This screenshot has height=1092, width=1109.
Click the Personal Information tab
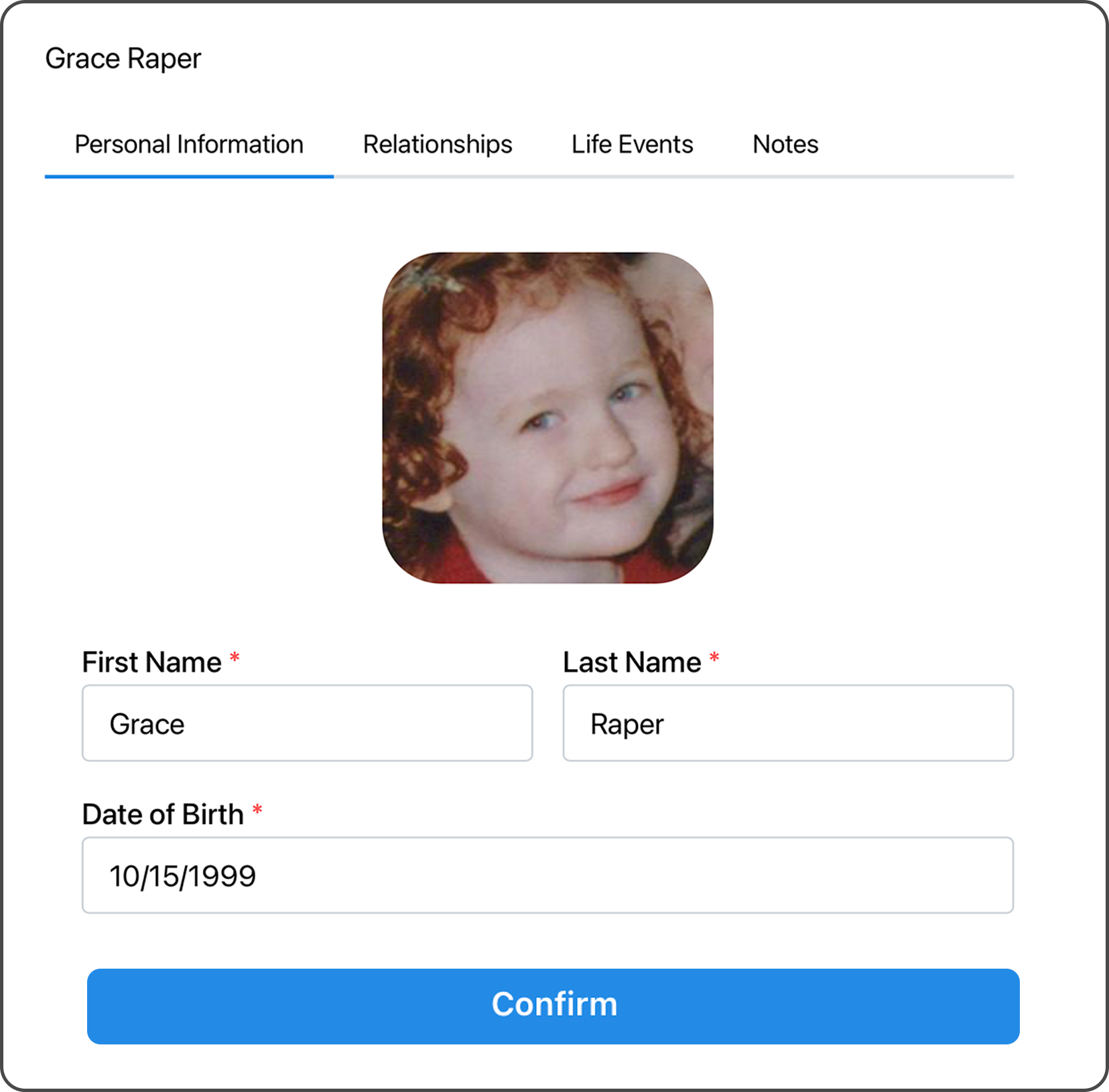(x=189, y=144)
